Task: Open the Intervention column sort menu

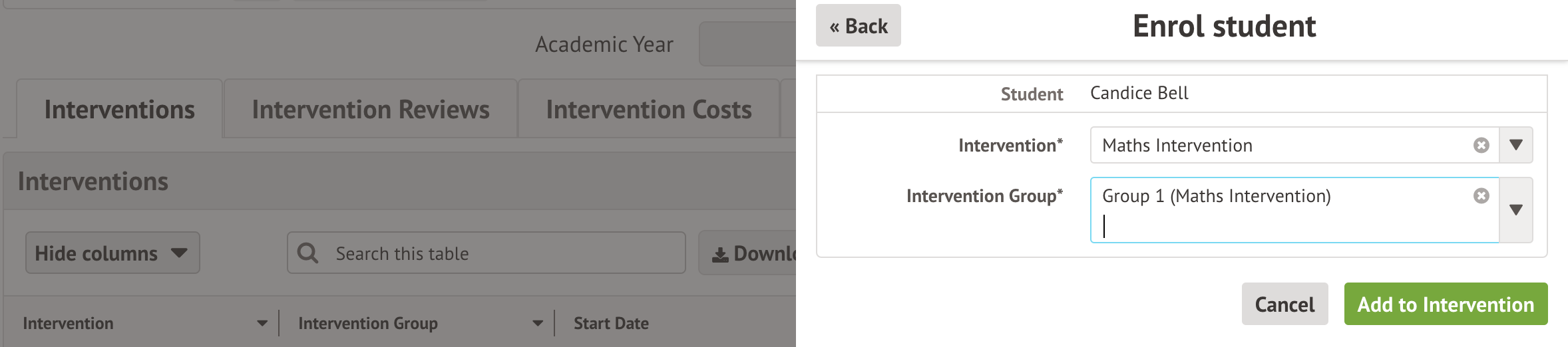Action: (262, 324)
